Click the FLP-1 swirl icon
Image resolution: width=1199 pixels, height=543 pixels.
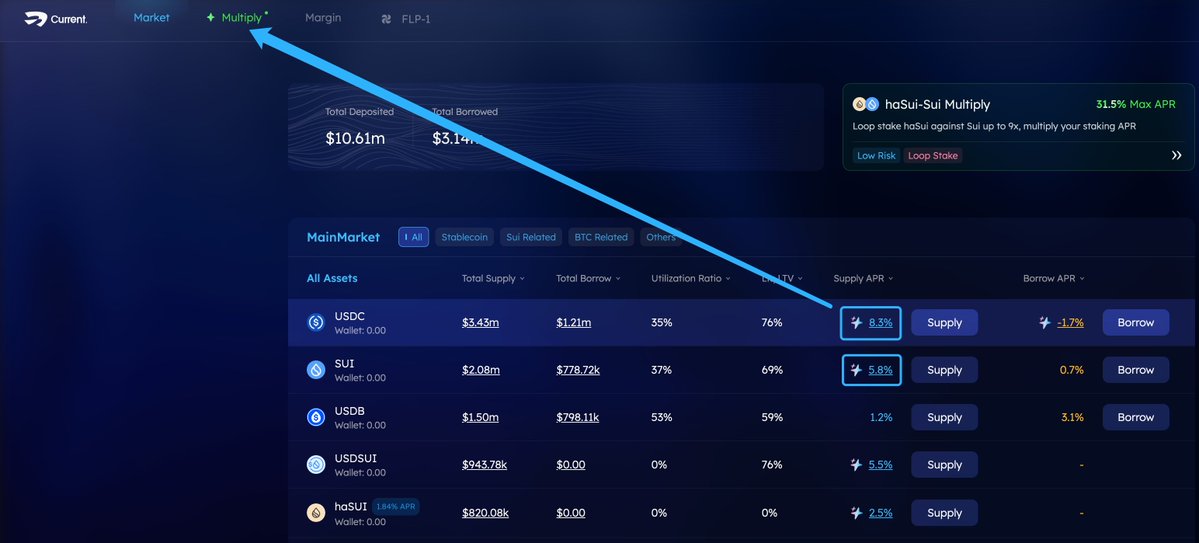click(x=386, y=19)
